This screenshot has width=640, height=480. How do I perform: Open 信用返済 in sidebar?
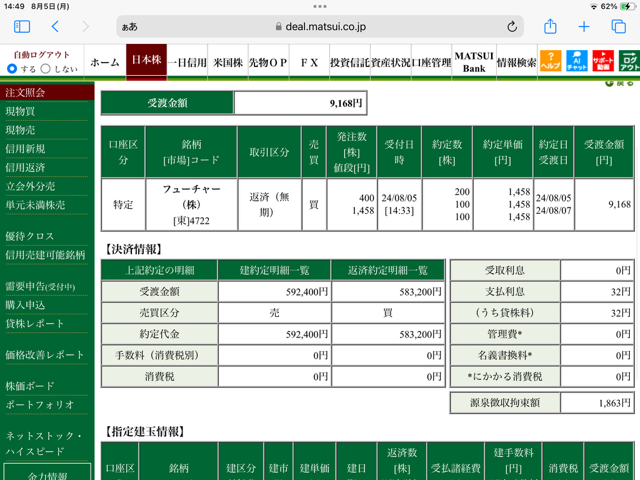[x=25, y=167]
